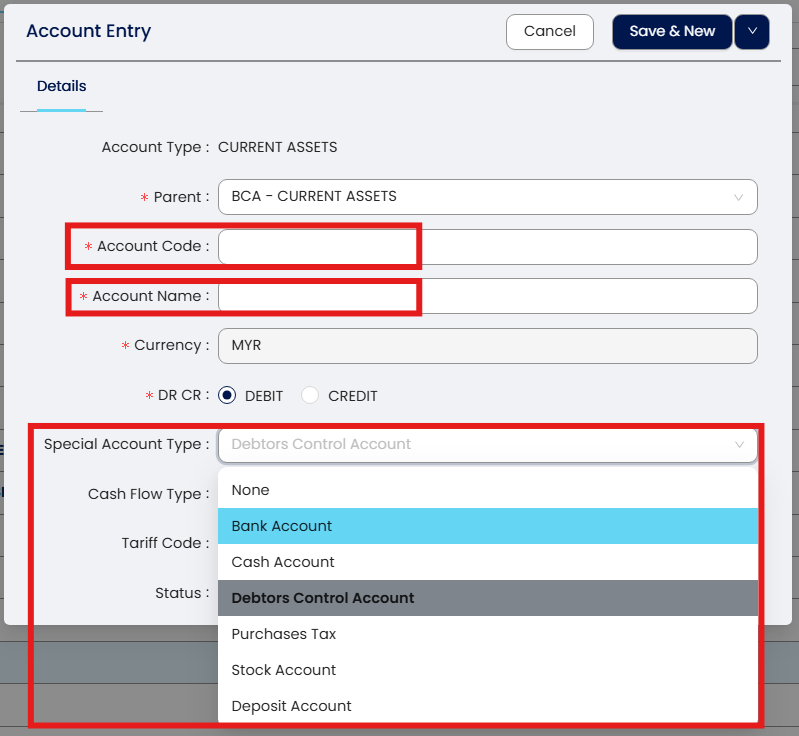Click into the Account Name field
This screenshot has width=799, height=736.
click(x=487, y=296)
